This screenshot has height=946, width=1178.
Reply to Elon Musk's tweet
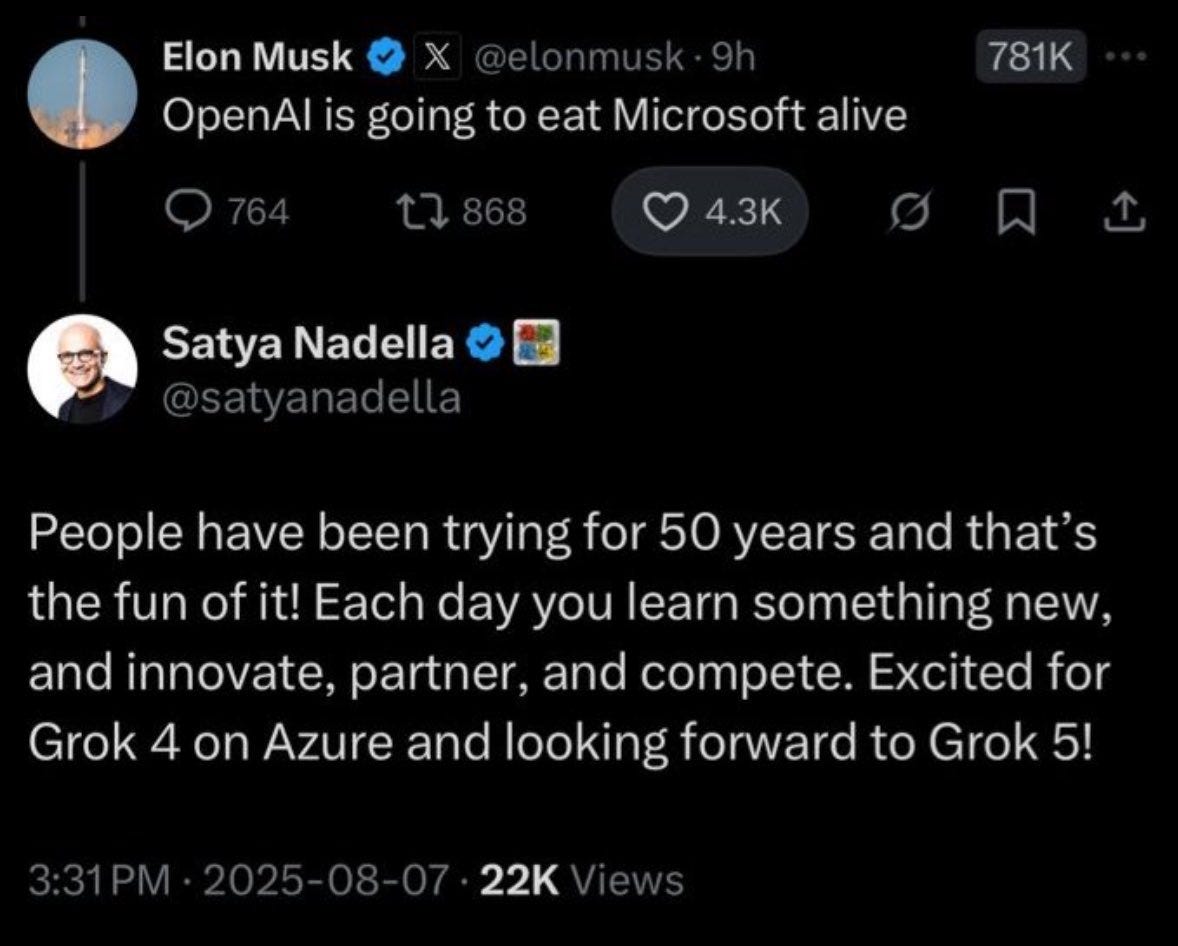point(185,211)
